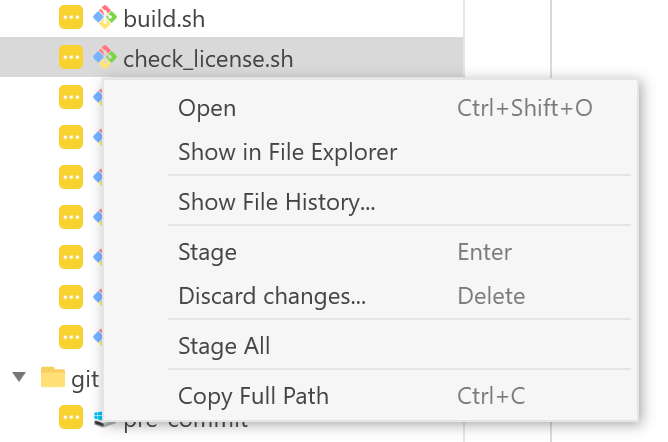Image resolution: width=668 pixels, height=442 pixels.
Task: Click the git file icon of check_license.sh
Action: point(104,57)
